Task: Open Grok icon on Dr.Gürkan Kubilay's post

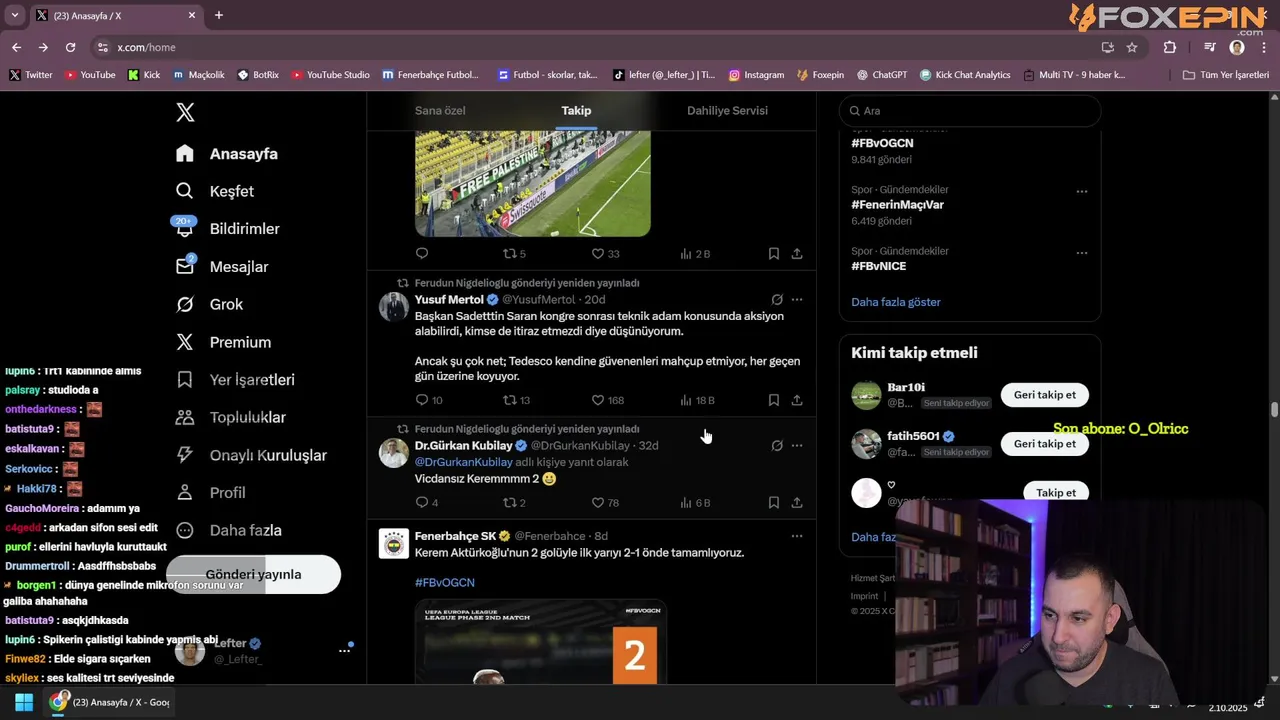Action: [x=777, y=446]
